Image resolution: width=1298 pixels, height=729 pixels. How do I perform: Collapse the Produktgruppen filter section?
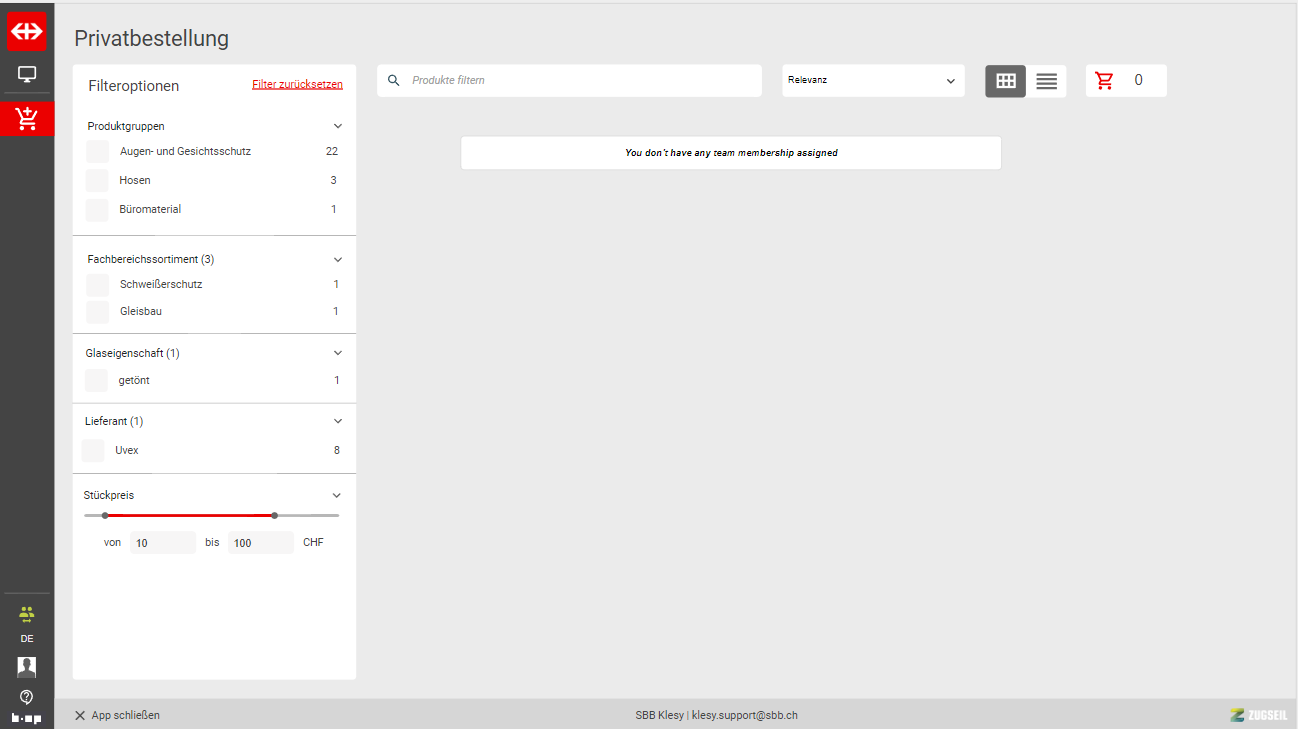[338, 127]
